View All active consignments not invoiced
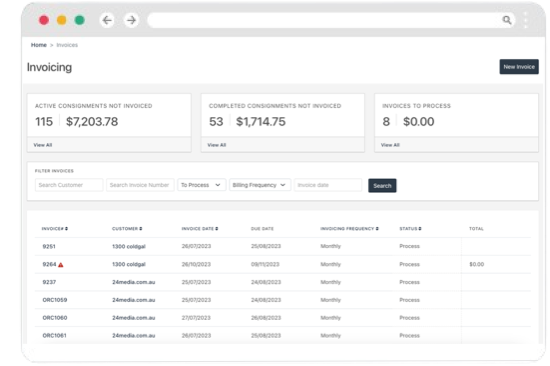The width and height of the screenshot is (550, 366). pos(43,145)
